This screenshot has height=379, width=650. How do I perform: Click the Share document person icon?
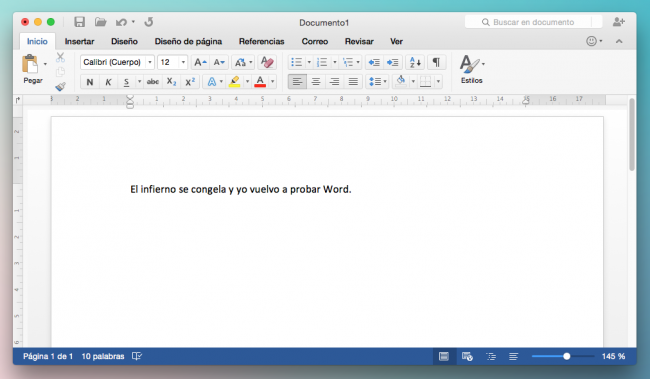pos(618,22)
